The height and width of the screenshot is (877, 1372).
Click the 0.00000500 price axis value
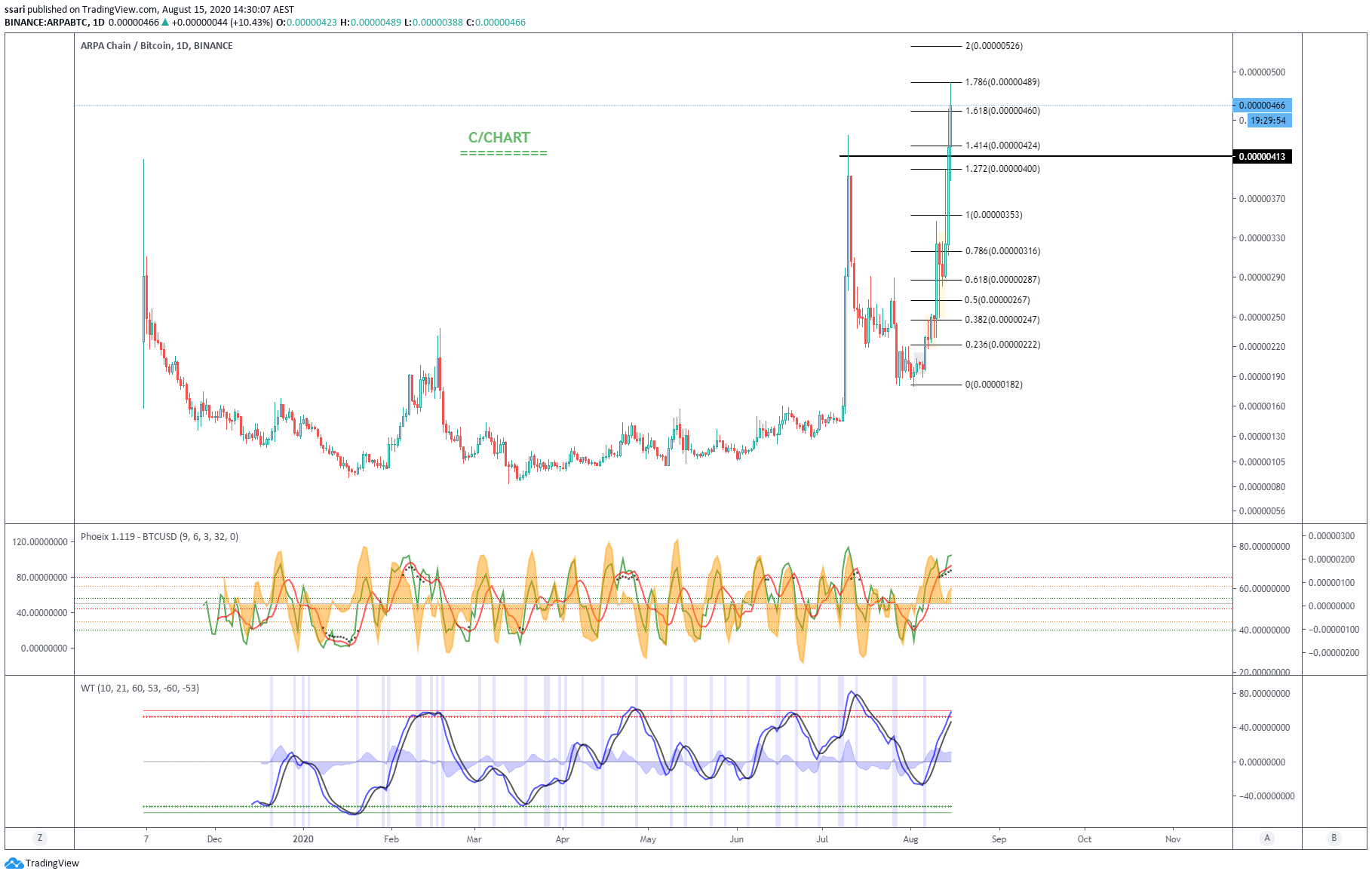[1262, 72]
